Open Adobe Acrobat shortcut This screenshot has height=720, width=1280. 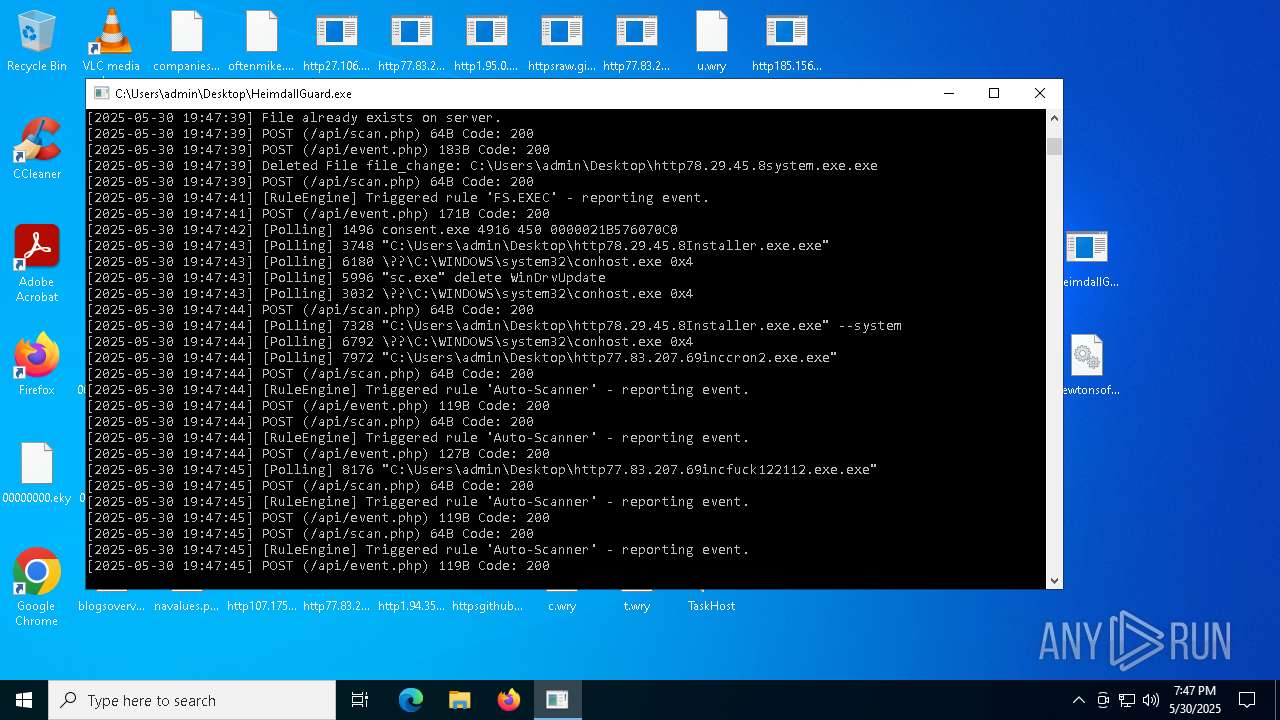click(37, 264)
